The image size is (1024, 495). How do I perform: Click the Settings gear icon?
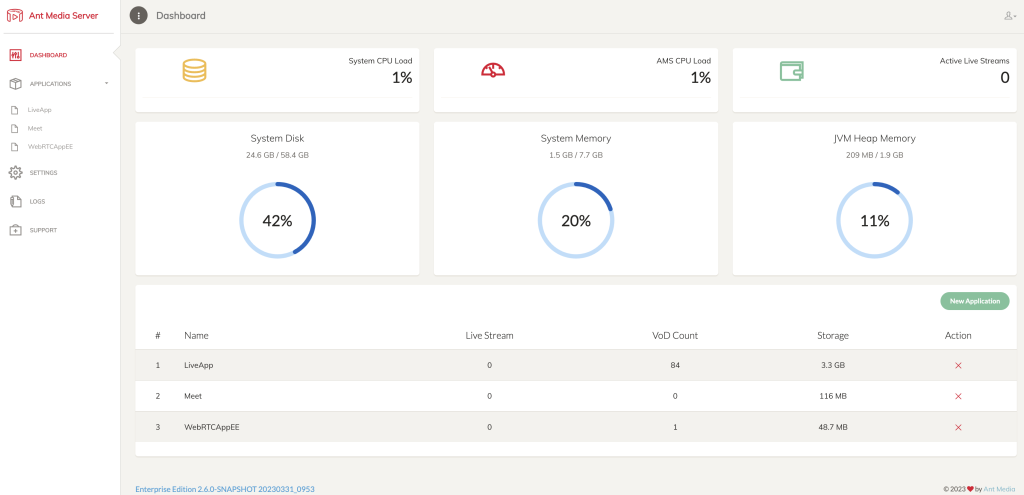(x=16, y=172)
